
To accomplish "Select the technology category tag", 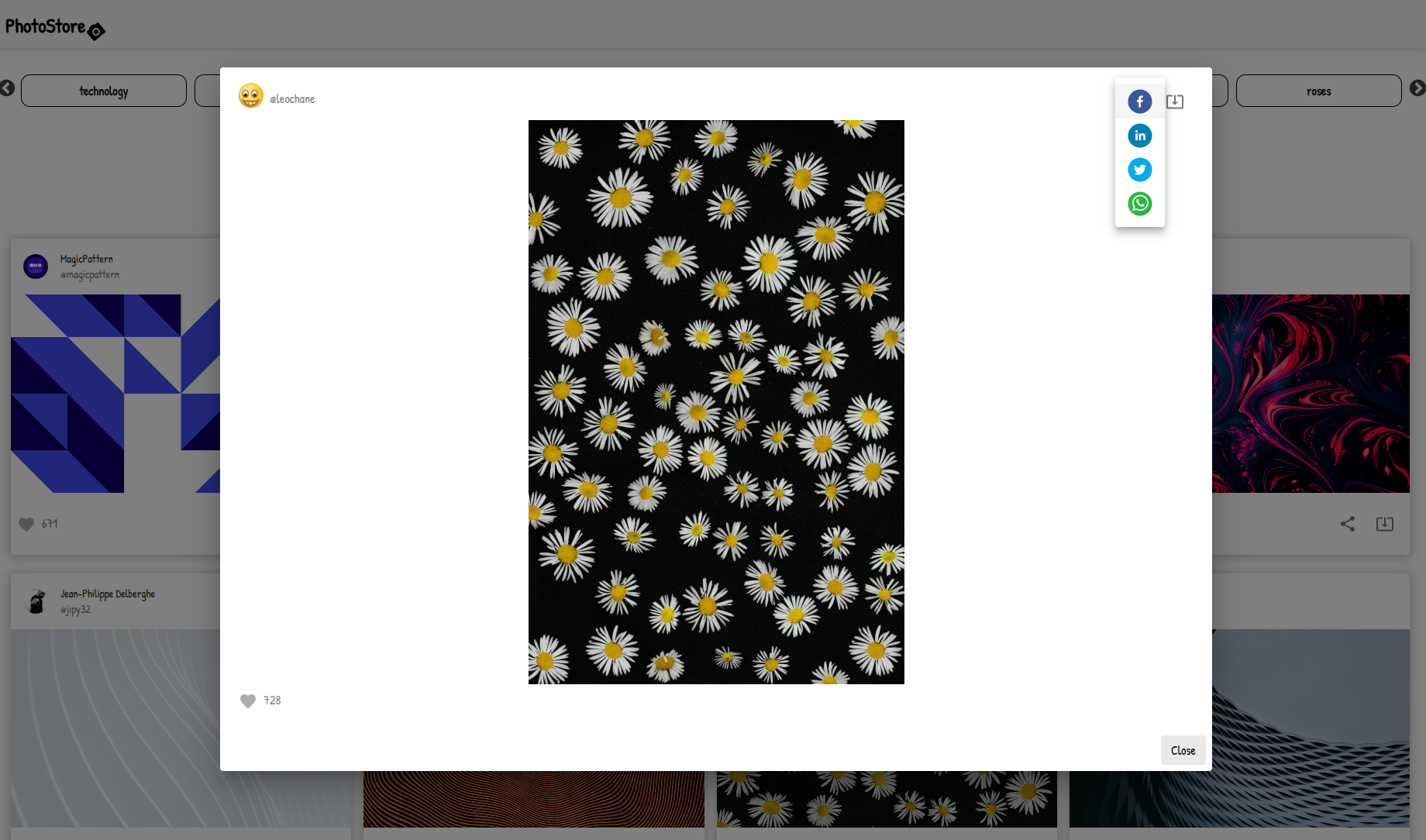I will [x=104, y=91].
